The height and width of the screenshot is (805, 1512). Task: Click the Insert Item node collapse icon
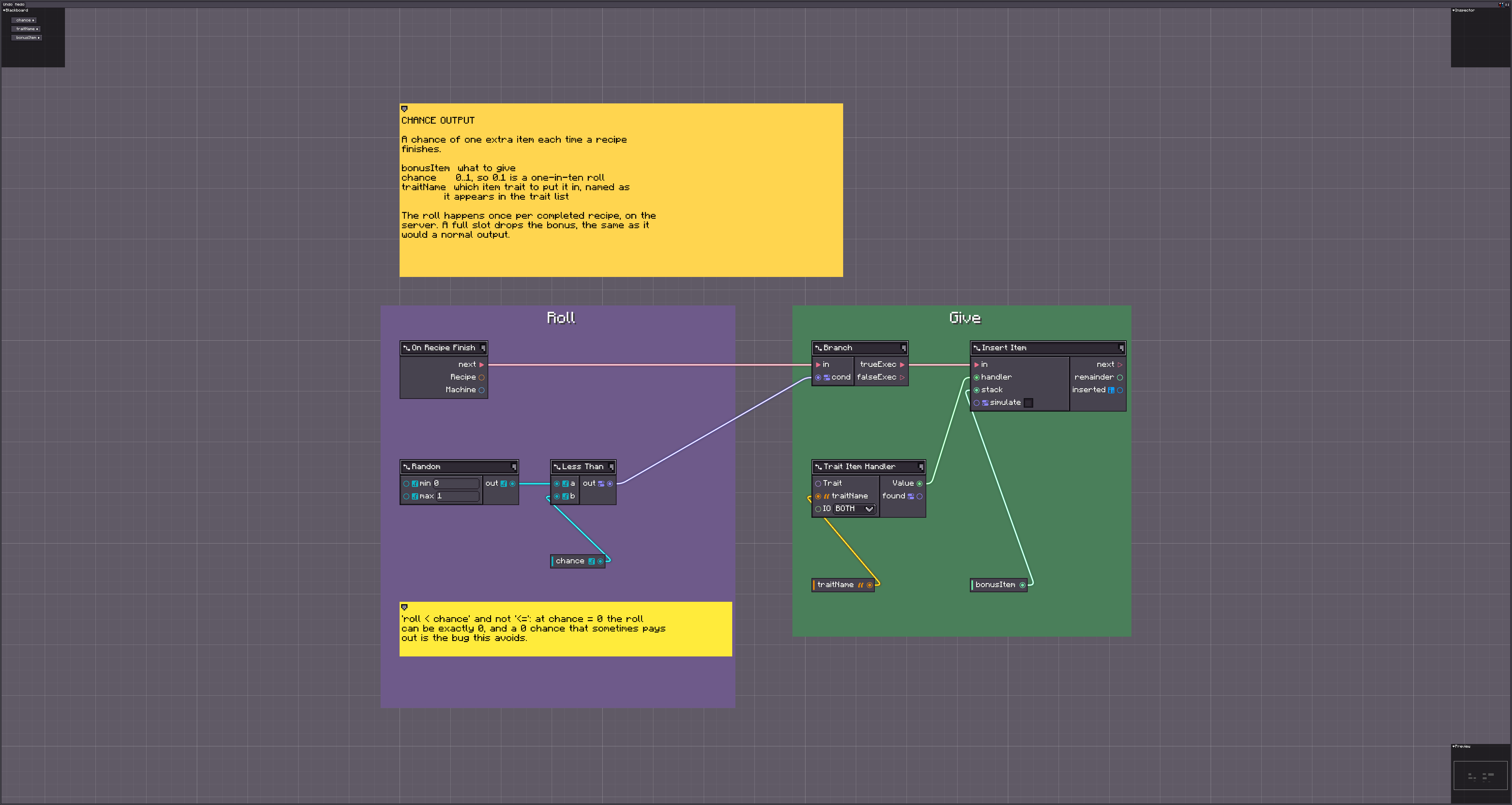pos(1121,348)
